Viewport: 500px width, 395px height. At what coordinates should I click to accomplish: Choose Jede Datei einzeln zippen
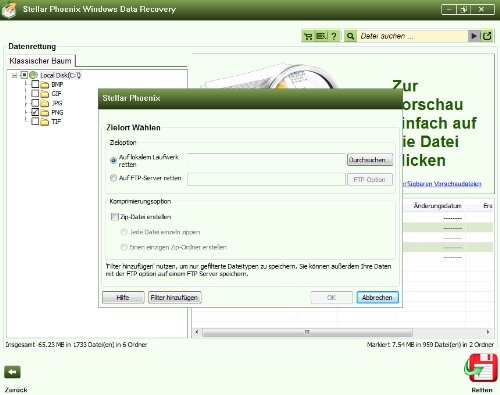click(124, 232)
